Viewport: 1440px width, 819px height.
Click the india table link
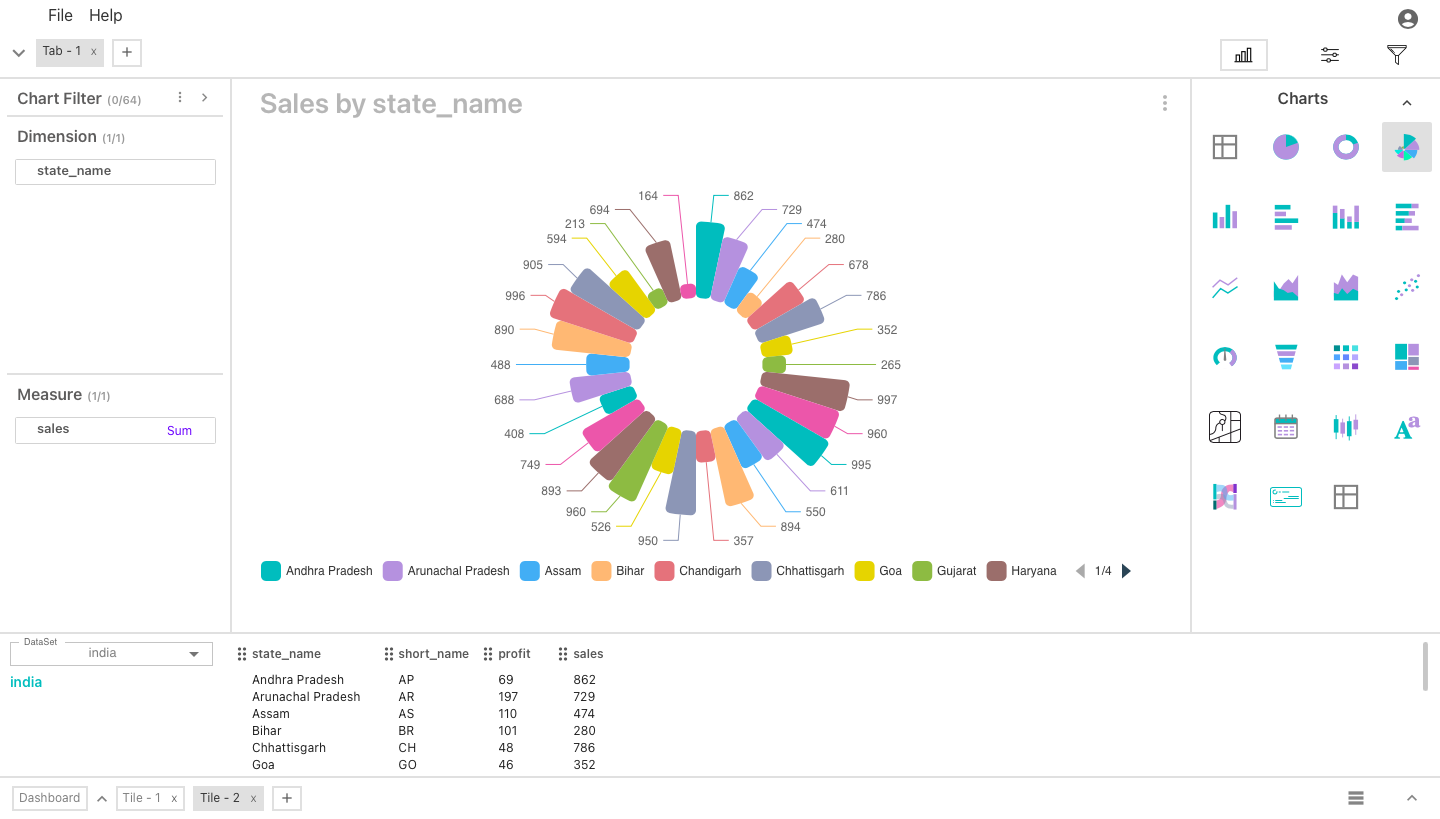click(26, 682)
